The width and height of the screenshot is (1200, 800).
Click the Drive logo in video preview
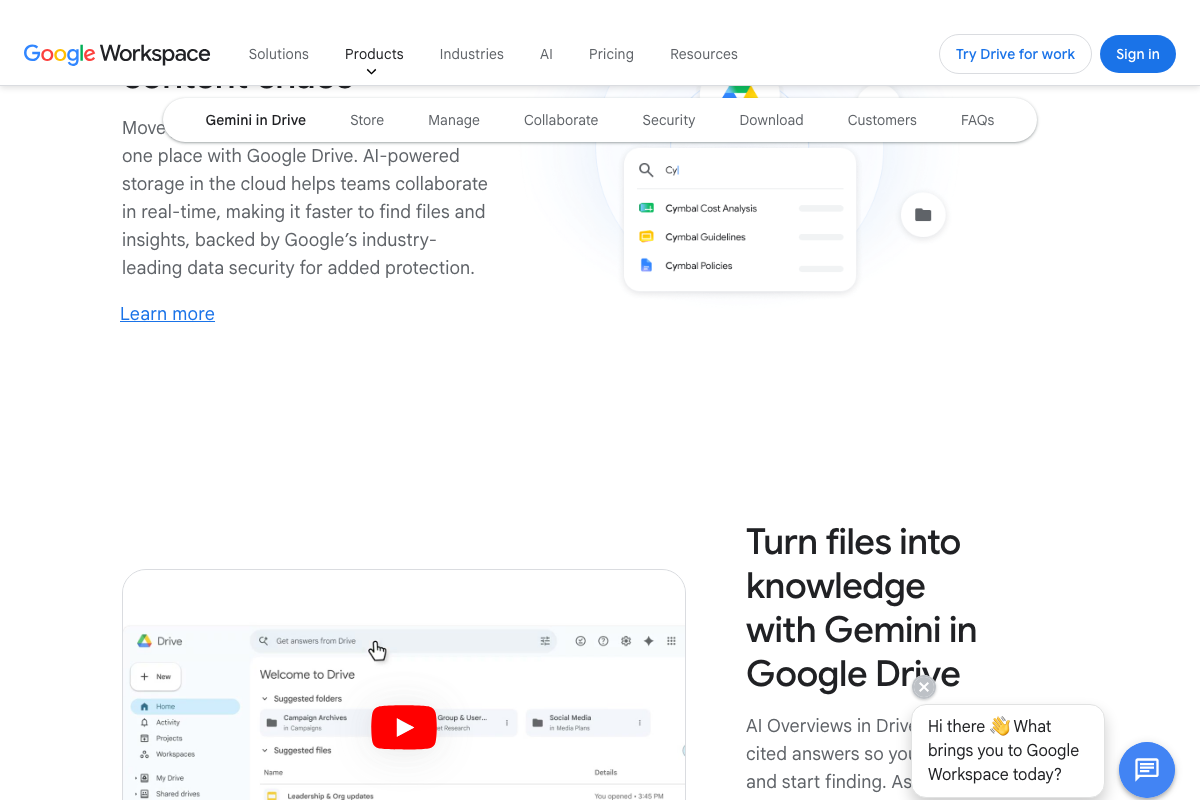pyautogui.click(x=144, y=641)
